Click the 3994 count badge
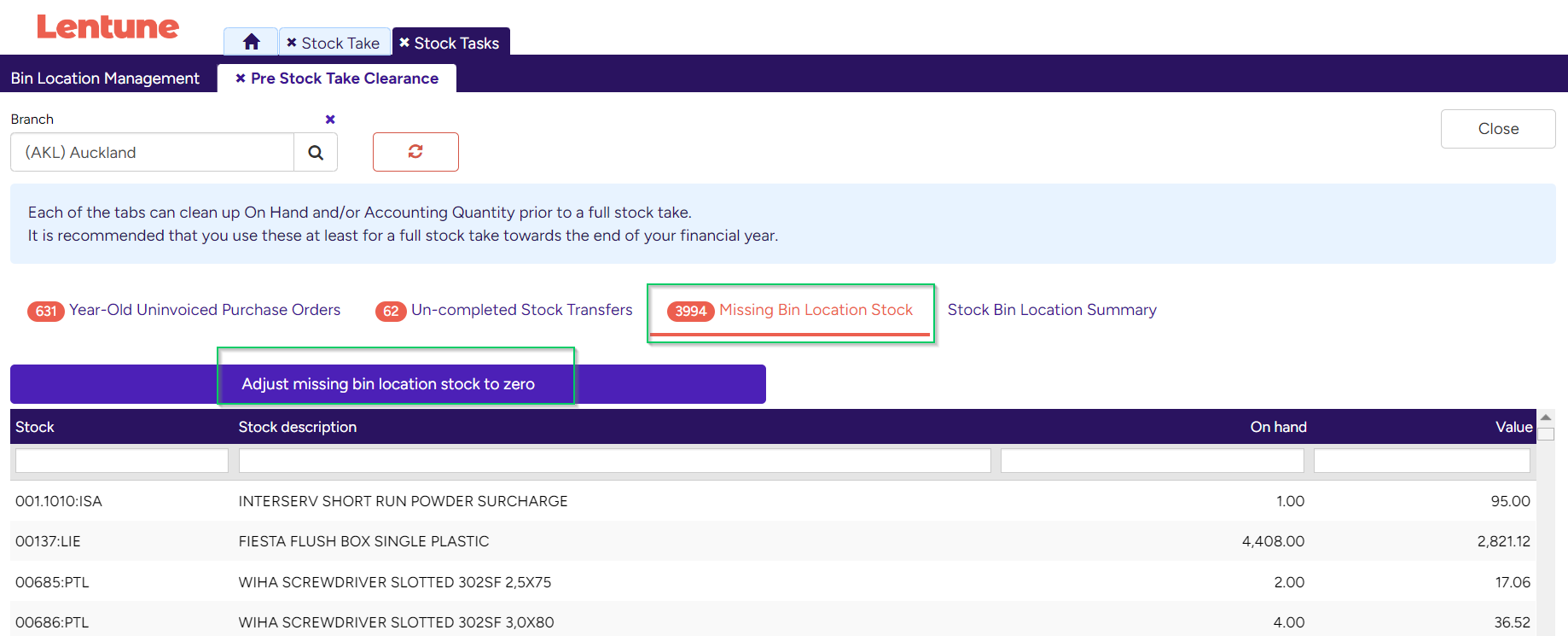 tap(691, 312)
